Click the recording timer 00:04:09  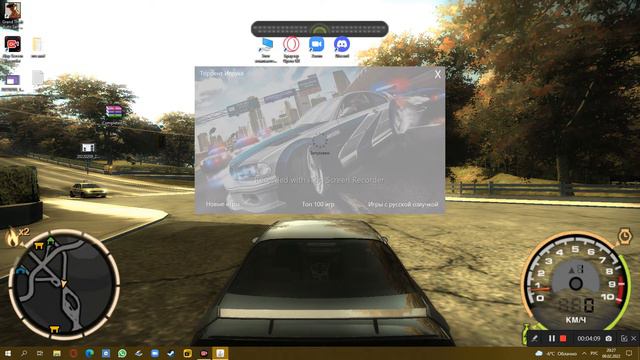[x=589, y=338]
